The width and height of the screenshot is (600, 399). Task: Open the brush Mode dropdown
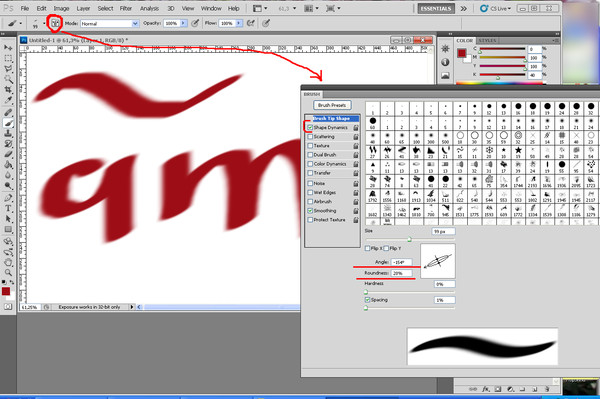point(109,23)
